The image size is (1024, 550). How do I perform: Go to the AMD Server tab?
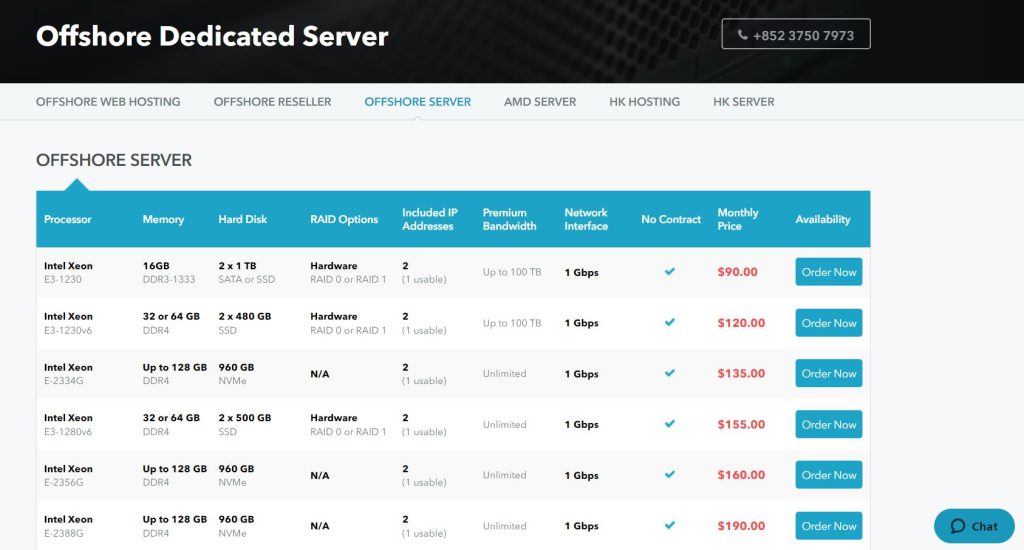[540, 102]
